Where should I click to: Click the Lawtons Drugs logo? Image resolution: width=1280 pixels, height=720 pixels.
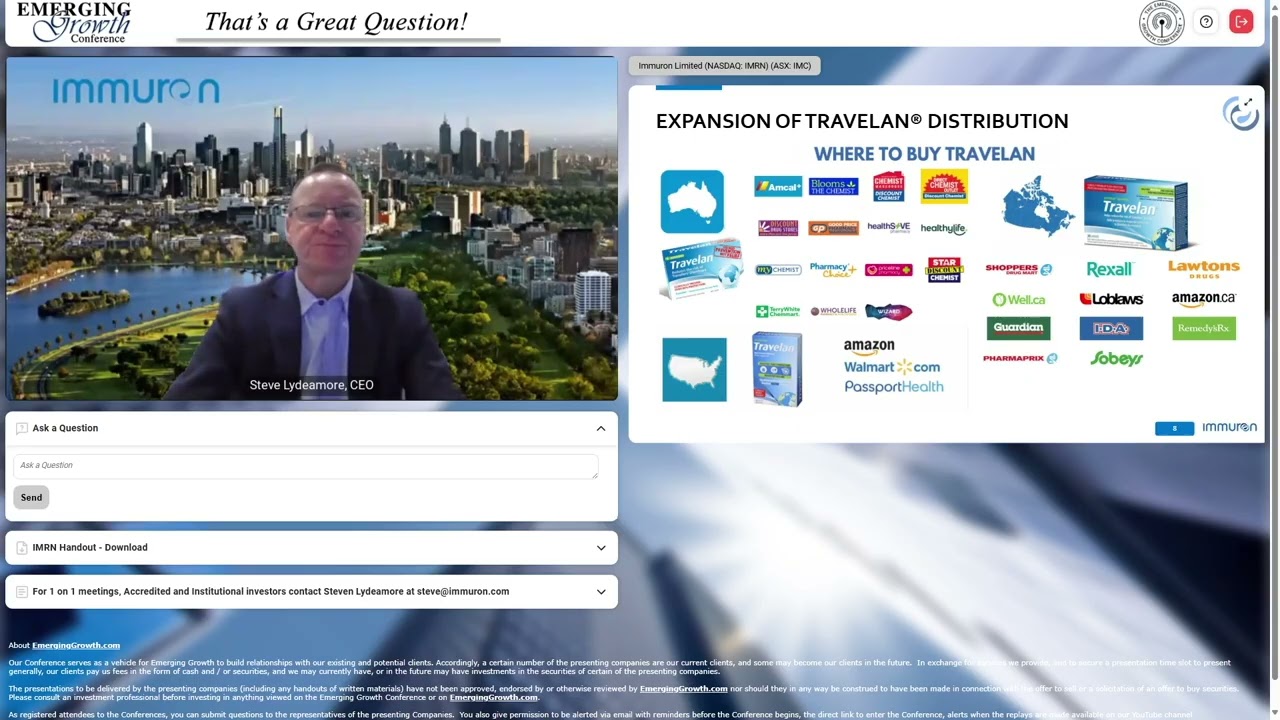coord(1204,268)
